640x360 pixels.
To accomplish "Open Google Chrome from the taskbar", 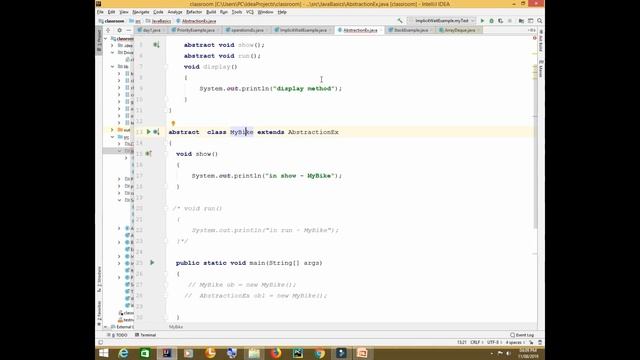I will tap(320, 353).
